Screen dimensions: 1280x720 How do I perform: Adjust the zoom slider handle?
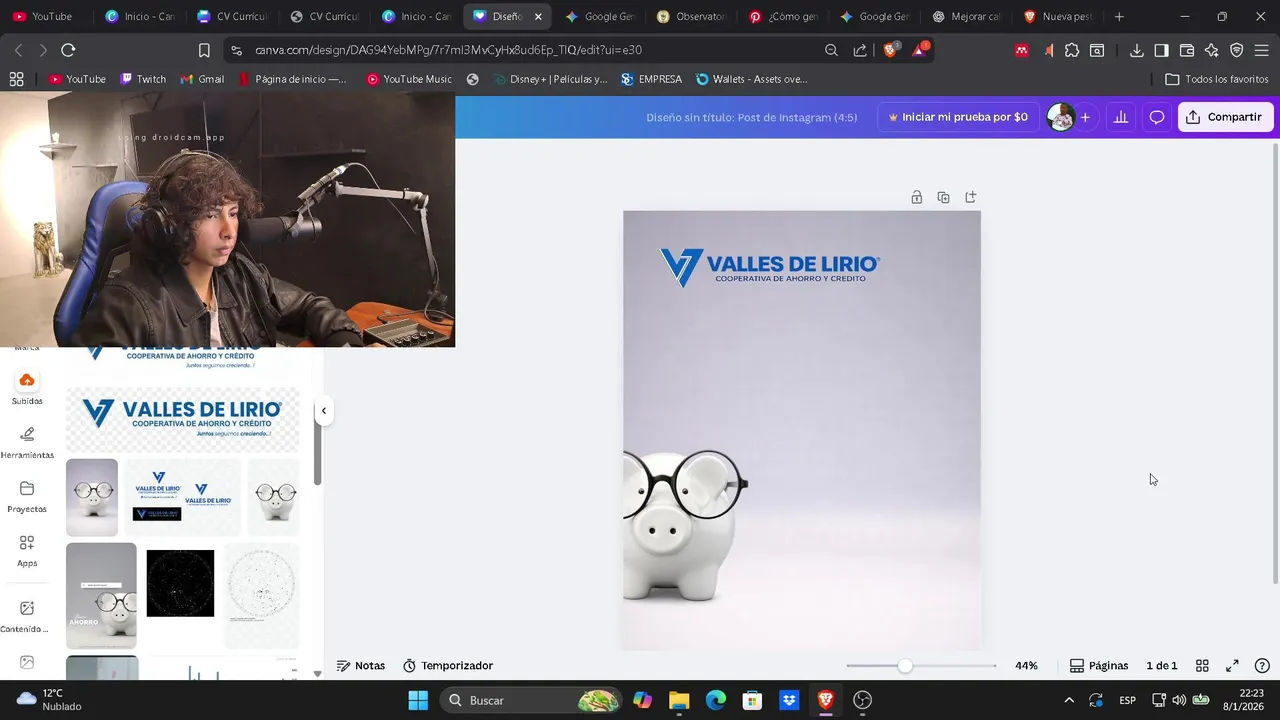[905, 666]
